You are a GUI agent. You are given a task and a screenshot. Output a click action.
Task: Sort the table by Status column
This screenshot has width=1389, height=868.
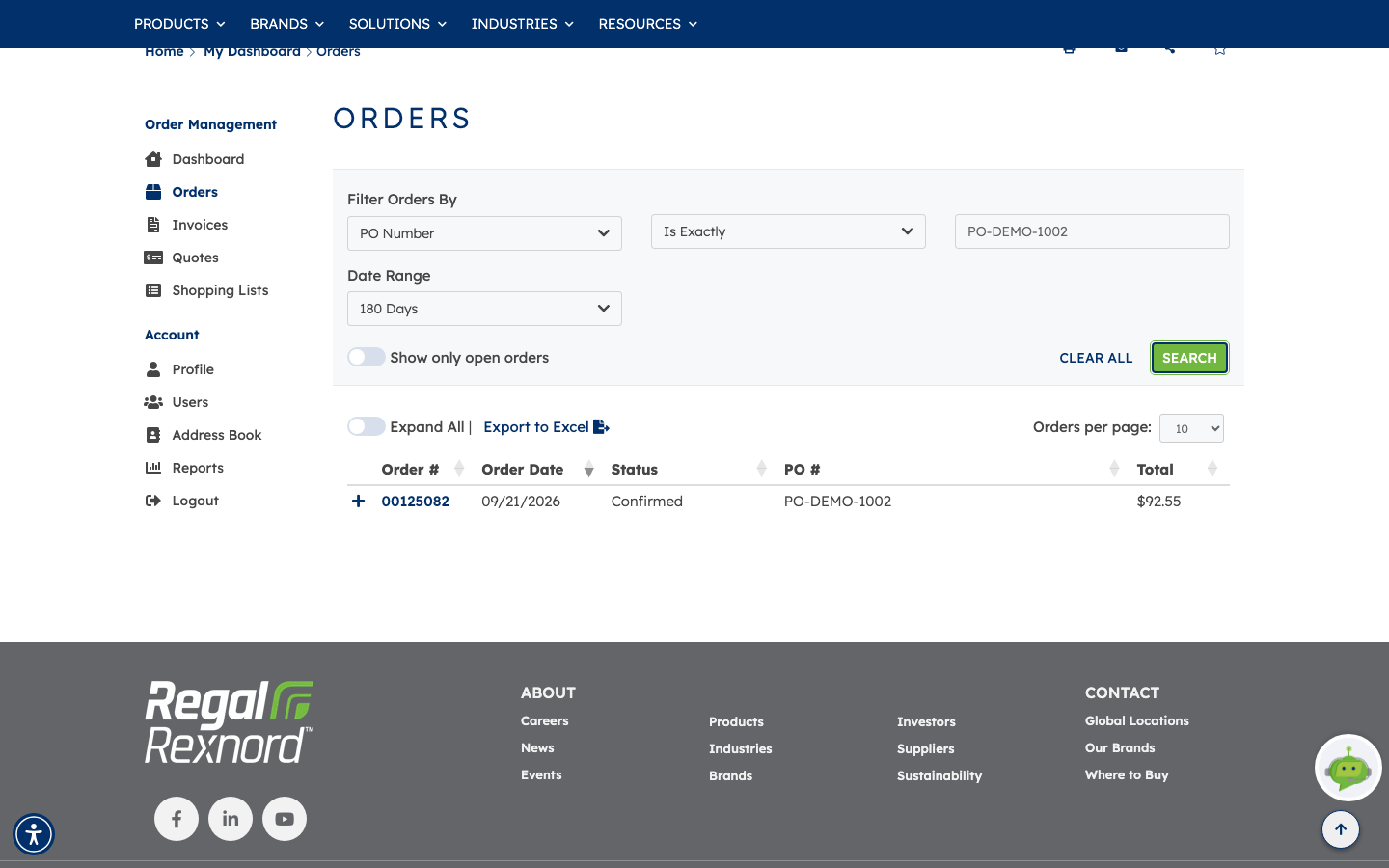coord(689,470)
